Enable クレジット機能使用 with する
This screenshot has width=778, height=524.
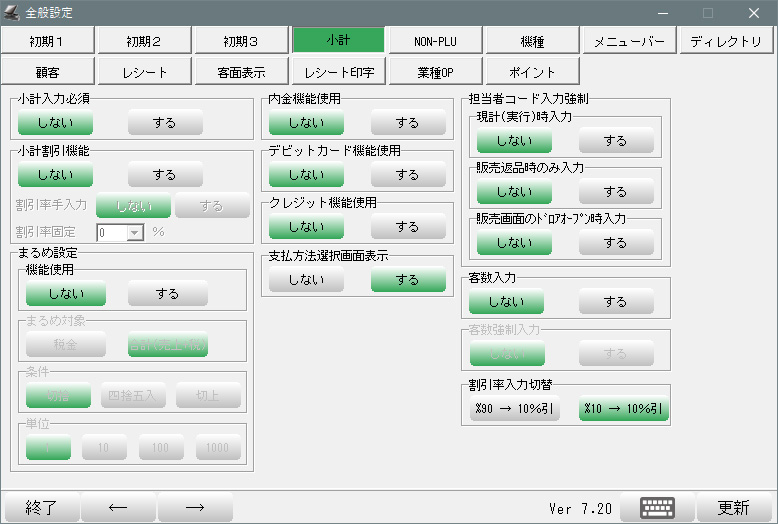[407, 227]
